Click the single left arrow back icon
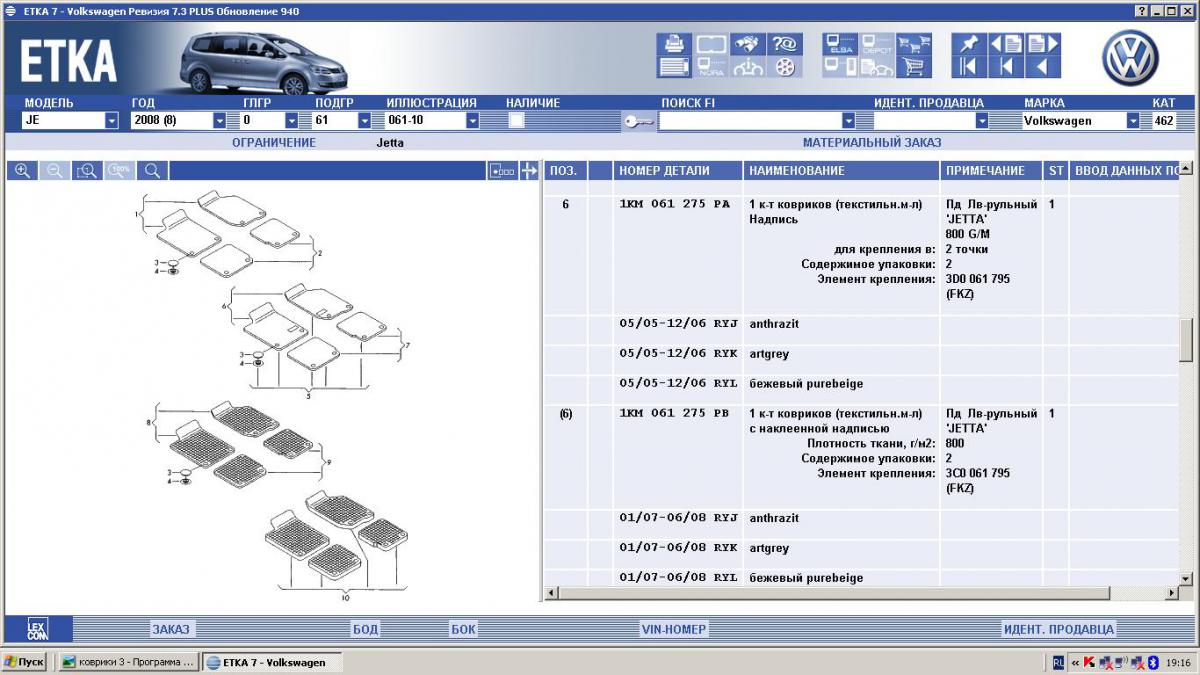The width and height of the screenshot is (1200, 675). tap(1042, 67)
